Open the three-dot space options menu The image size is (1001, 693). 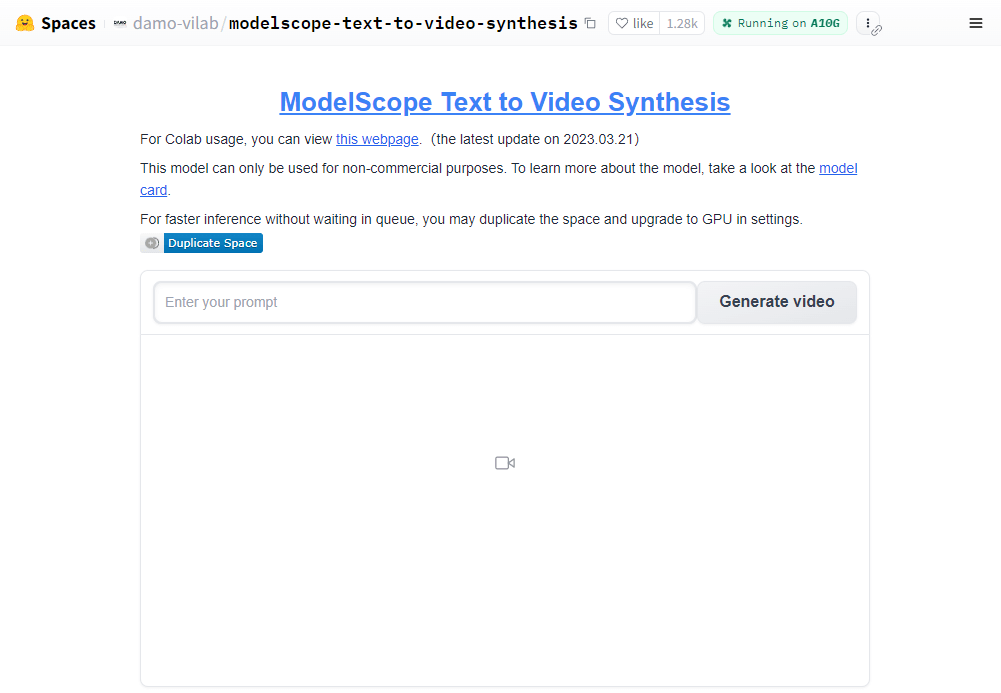pos(868,23)
